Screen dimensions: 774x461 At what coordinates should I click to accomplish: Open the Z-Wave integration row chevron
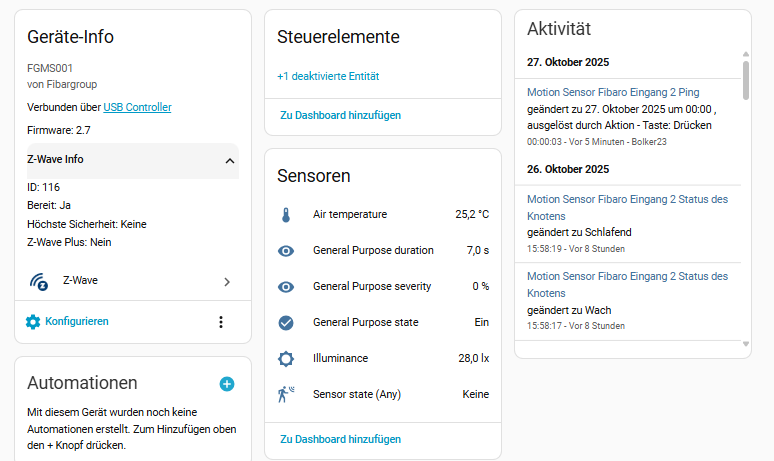click(227, 282)
